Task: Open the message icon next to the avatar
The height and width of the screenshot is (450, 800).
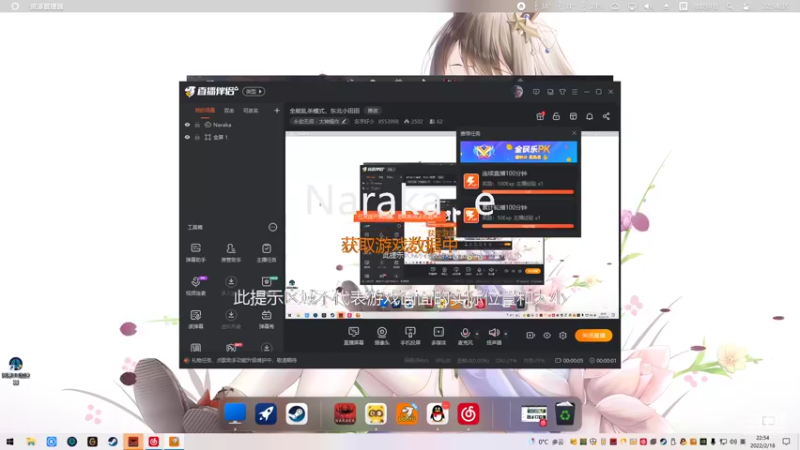Action: 536,92
